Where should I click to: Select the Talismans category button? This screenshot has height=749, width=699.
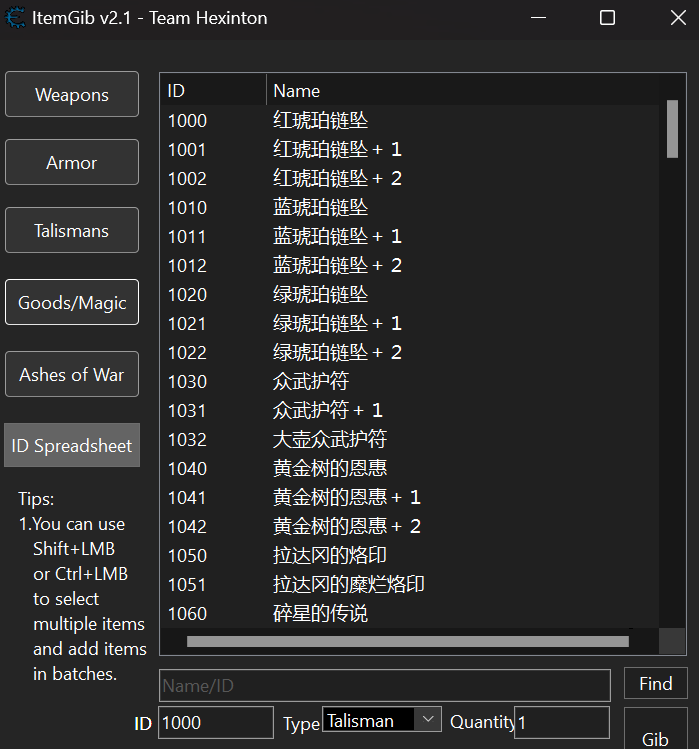coord(72,230)
